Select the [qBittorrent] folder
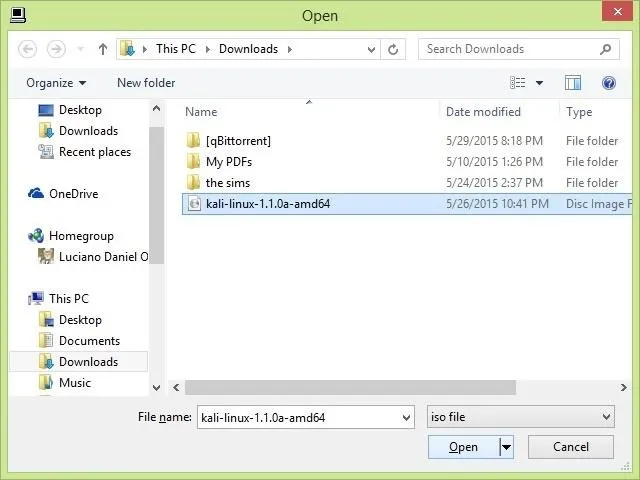640x480 pixels. point(238,141)
